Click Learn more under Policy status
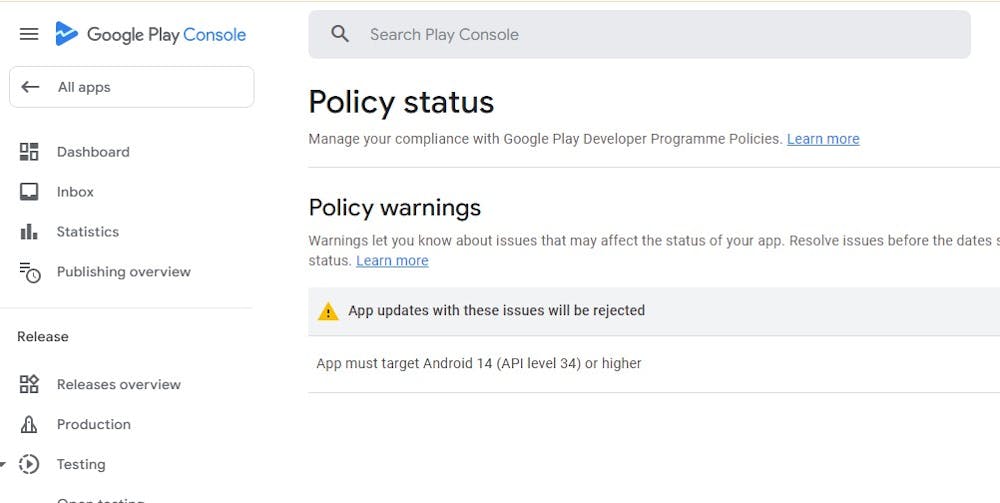The width and height of the screenshot is (1000, 503). (x=823, y=139)
